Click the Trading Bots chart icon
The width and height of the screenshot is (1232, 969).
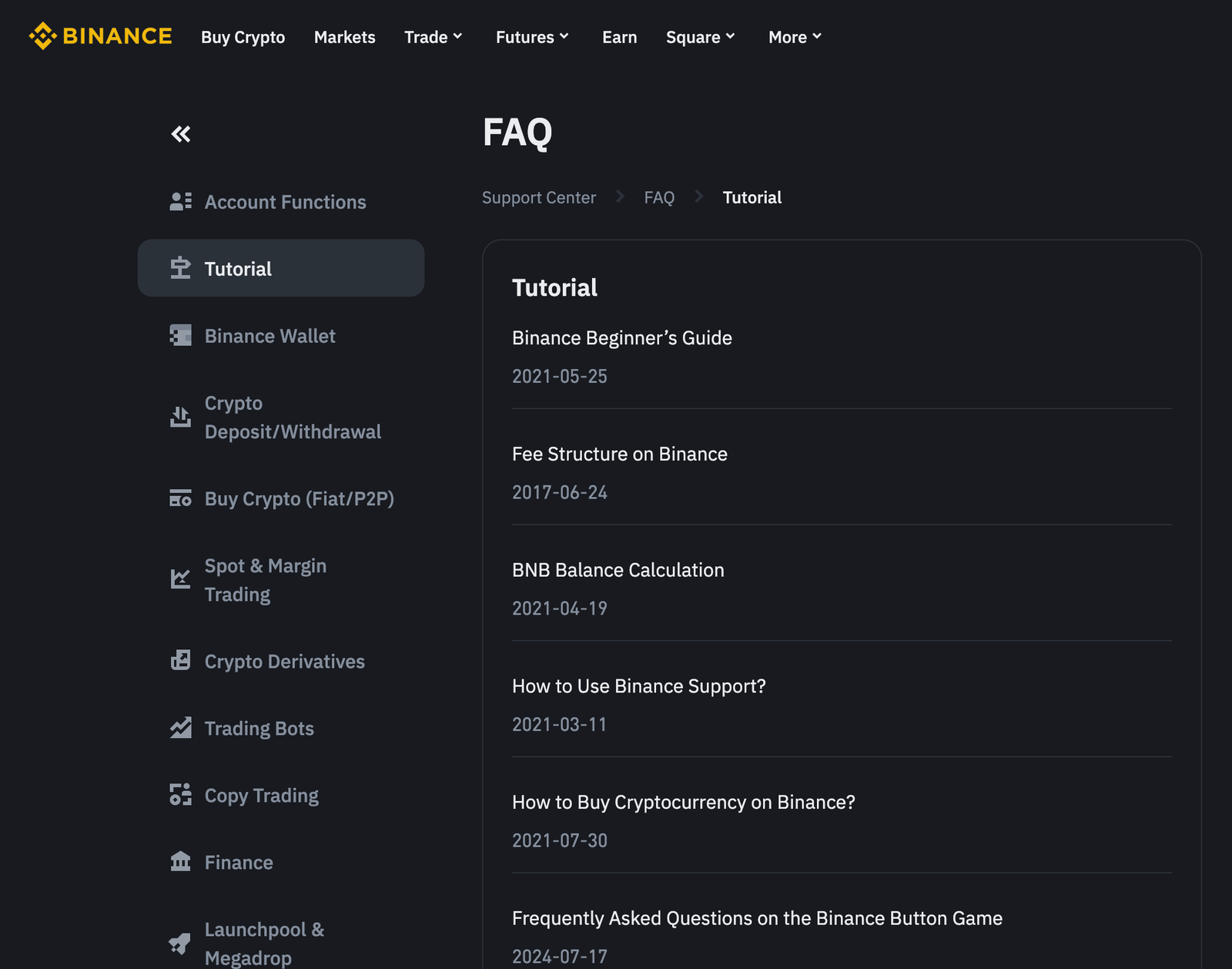click(180, 729)
